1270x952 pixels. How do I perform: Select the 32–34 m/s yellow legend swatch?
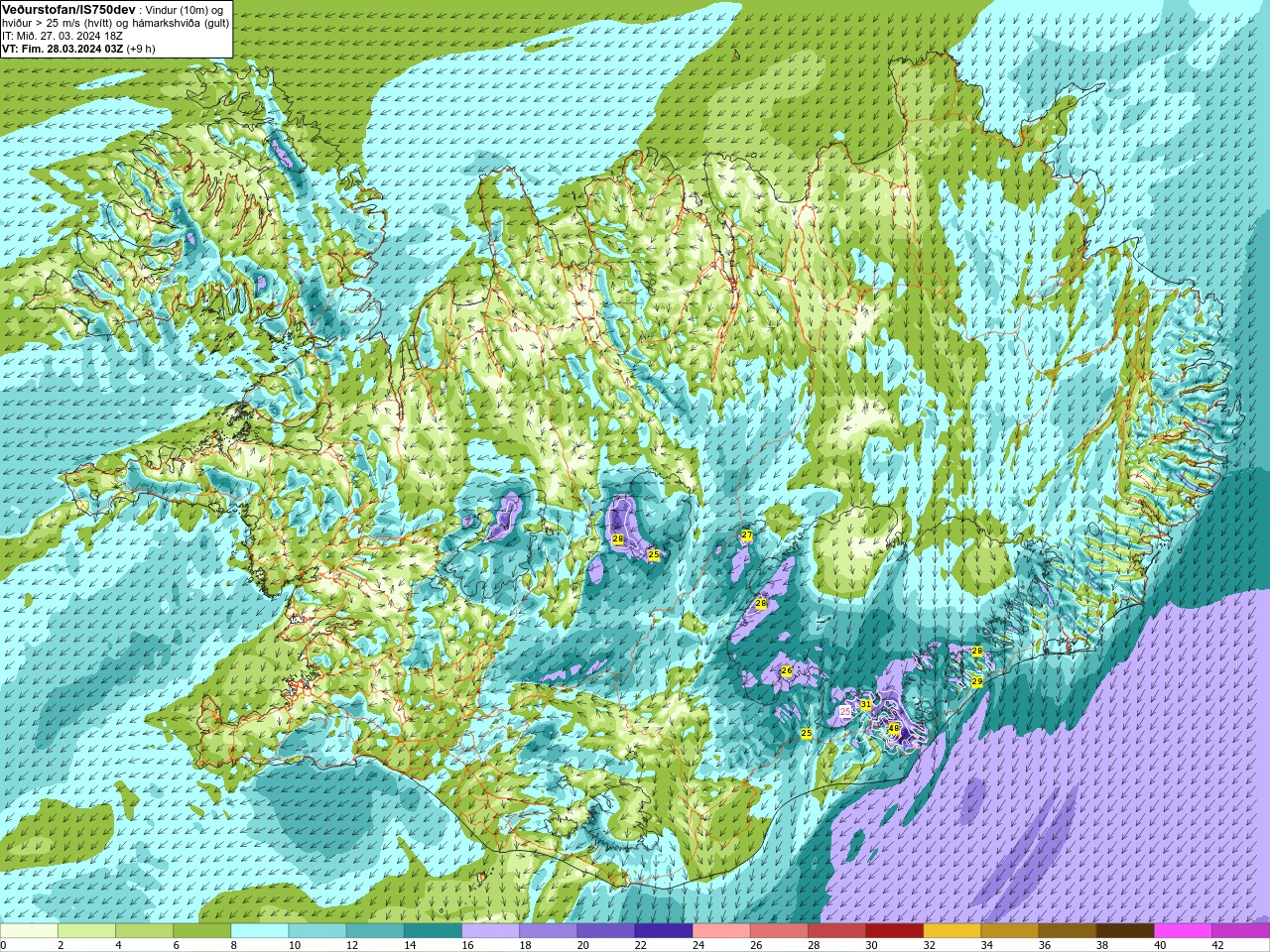click(952, 931)
